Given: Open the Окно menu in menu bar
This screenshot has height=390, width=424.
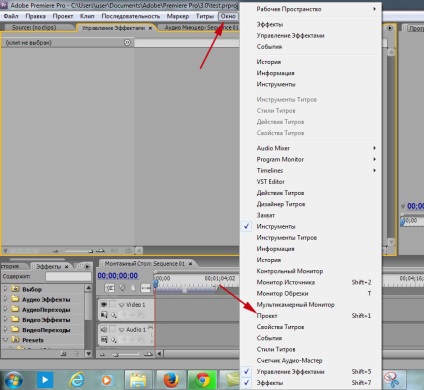Looking at the screenshot, I should (228, 16).
